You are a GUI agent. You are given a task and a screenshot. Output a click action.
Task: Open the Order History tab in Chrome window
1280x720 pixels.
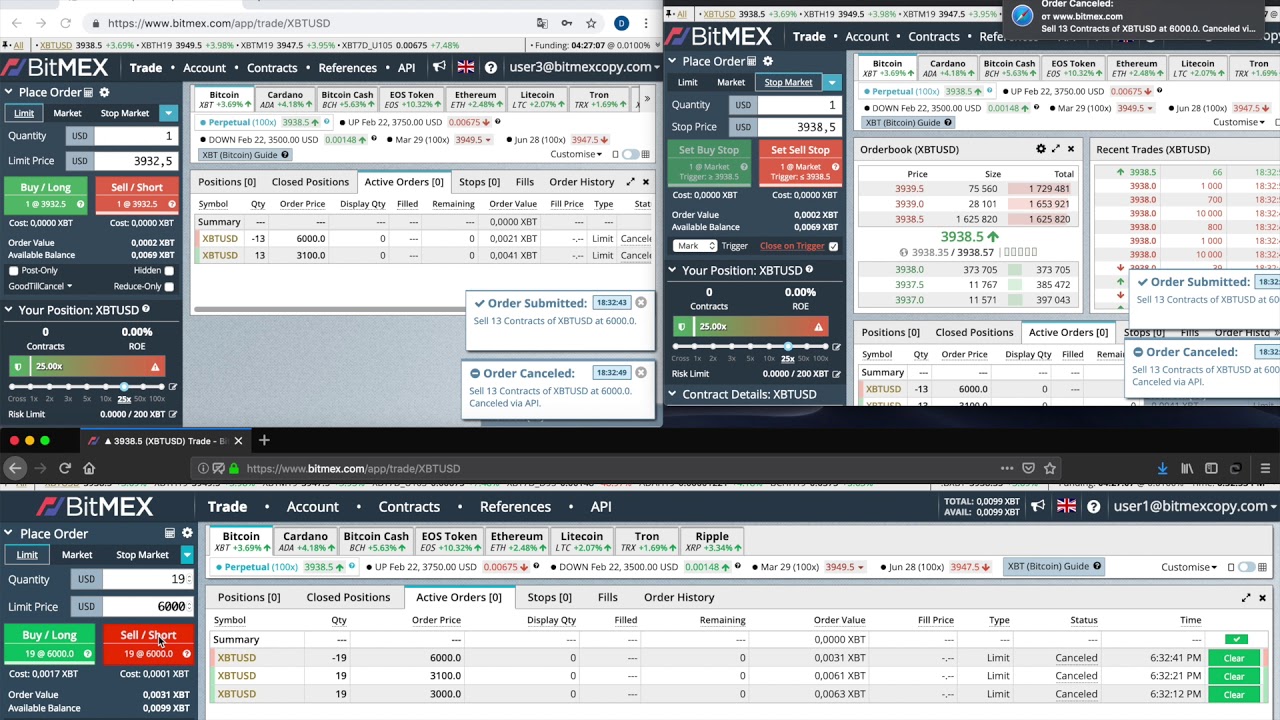pos(581,182)
